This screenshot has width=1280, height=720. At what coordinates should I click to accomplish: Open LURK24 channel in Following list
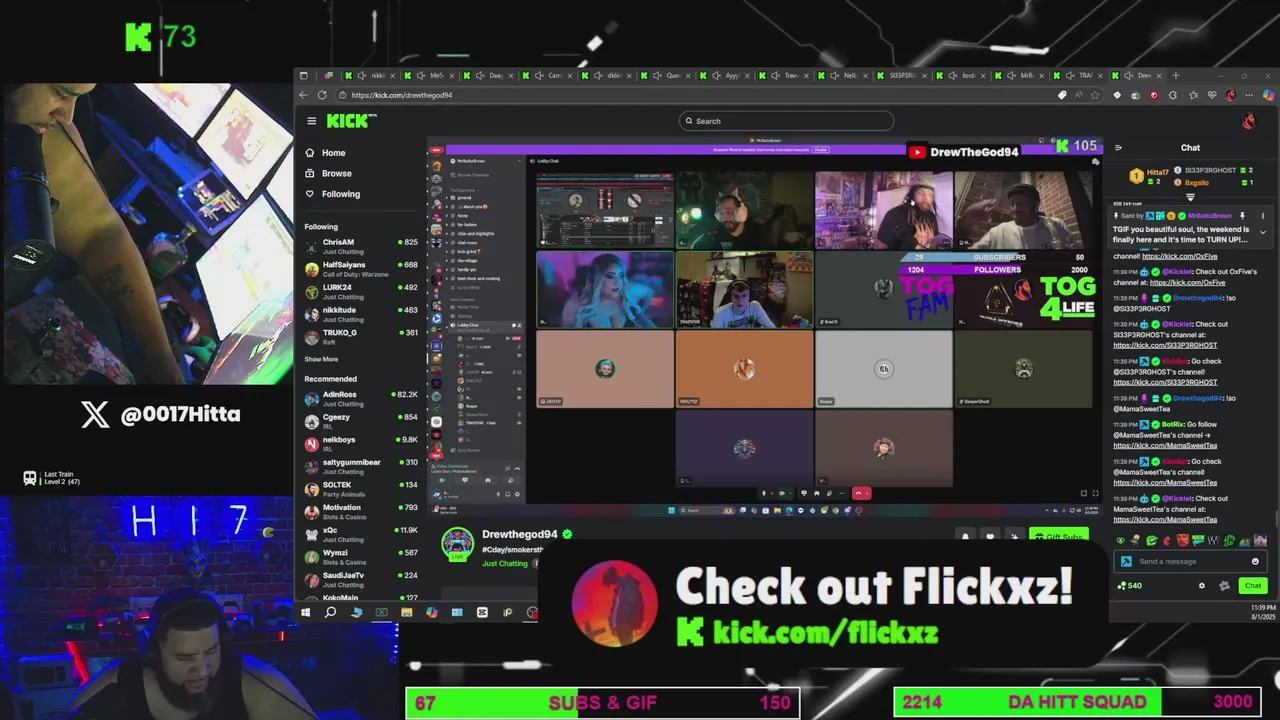click(x=361, y=292)
